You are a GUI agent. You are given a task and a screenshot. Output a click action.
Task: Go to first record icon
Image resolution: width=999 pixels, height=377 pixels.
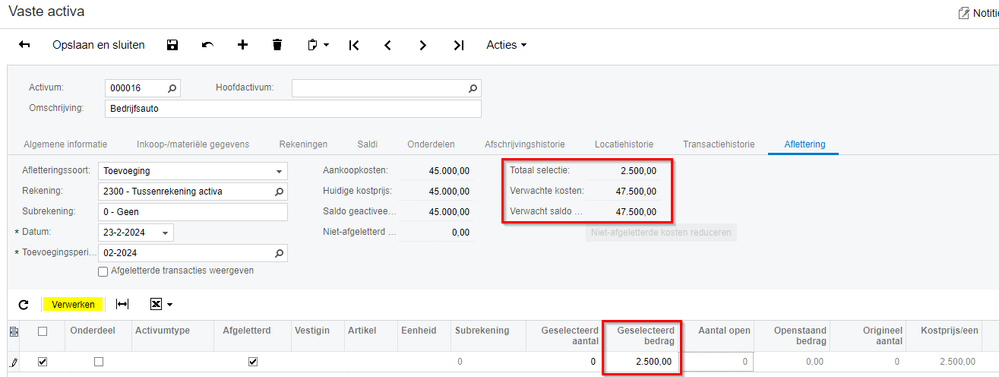click(354, 45)
